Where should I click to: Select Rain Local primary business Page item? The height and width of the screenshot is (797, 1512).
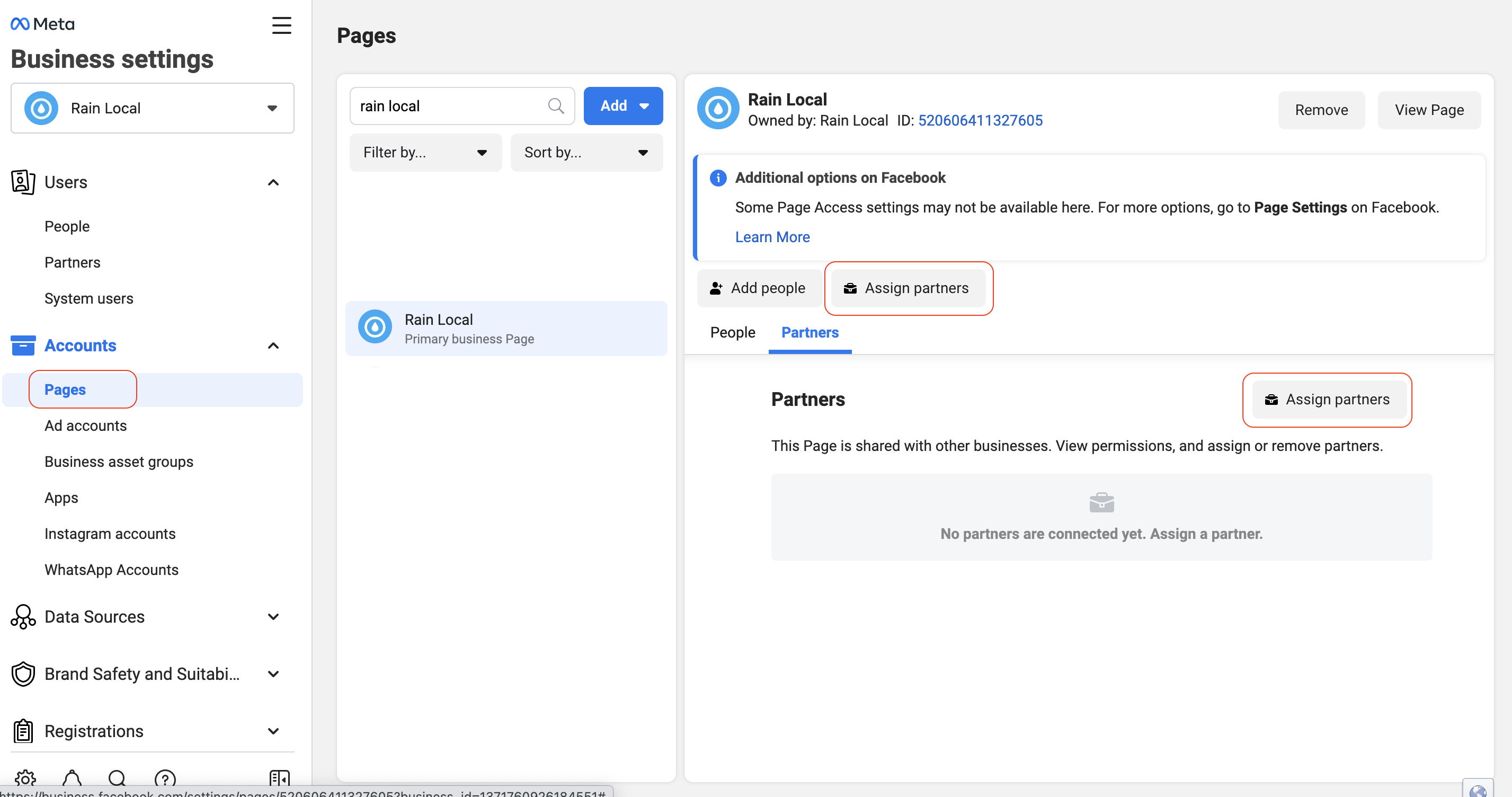506,329
